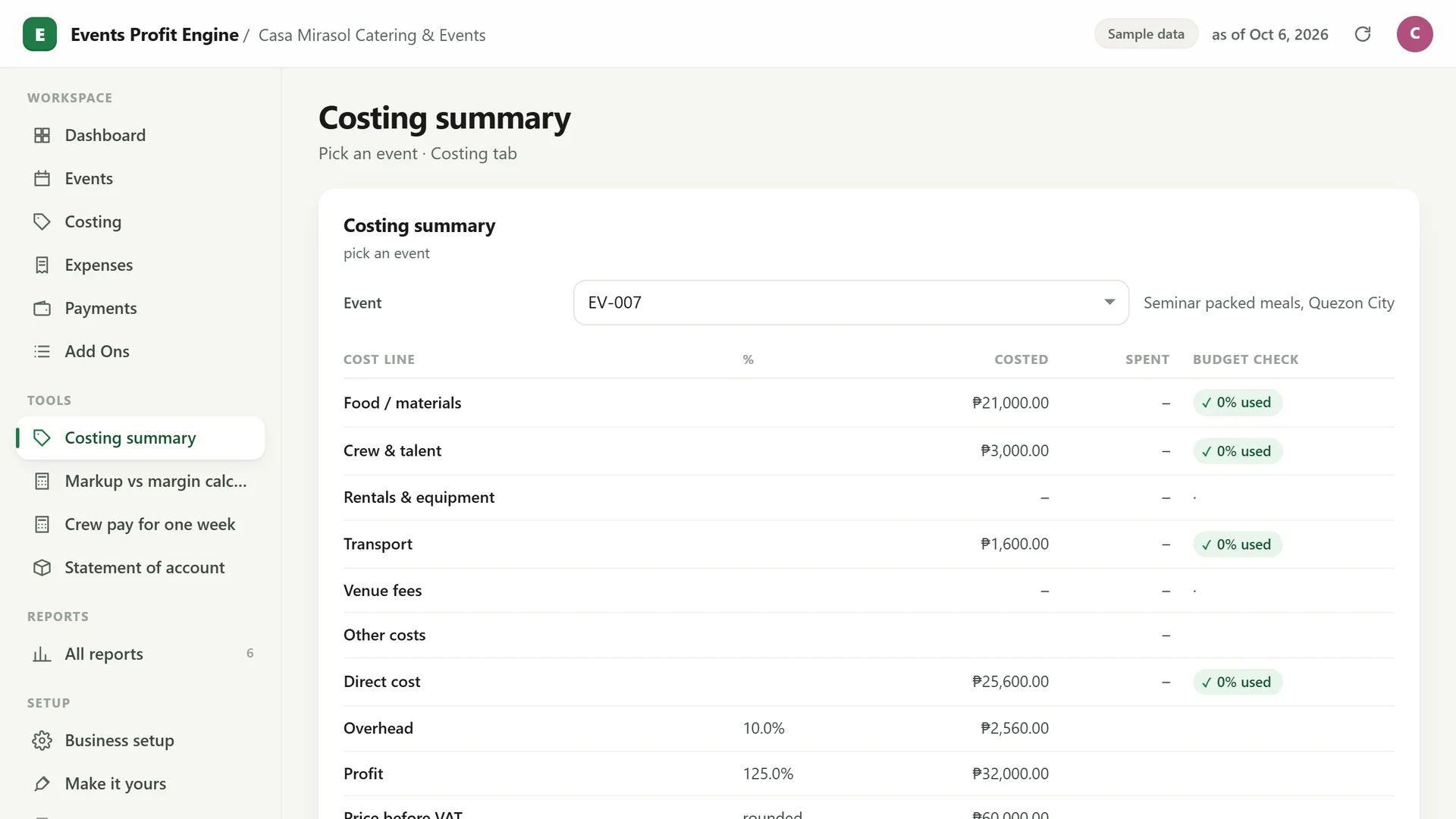
Task: Click the Food / materials 0% used badge
Action: 1238,403
